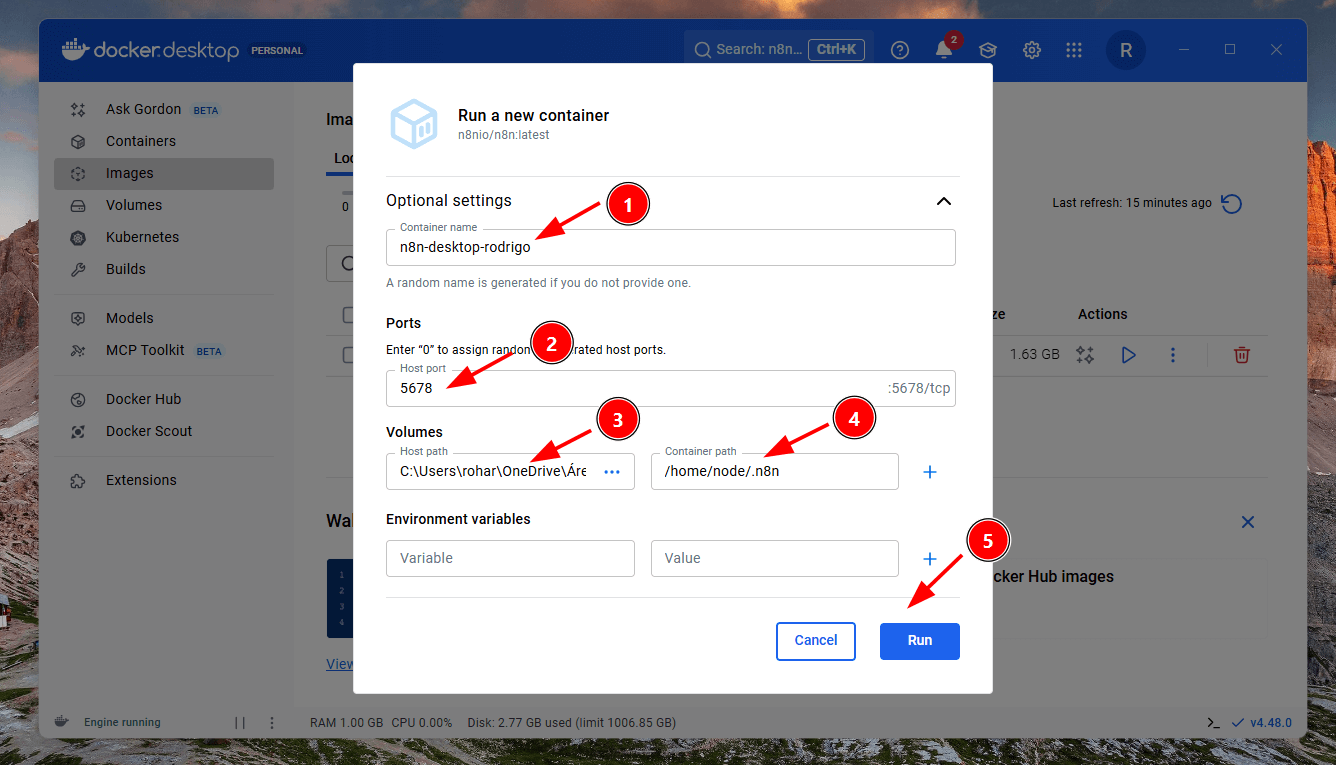Screen dimensions: 1336x765
Task: Open the Learning center graduation cap icon
Action: tap(988, 50)
